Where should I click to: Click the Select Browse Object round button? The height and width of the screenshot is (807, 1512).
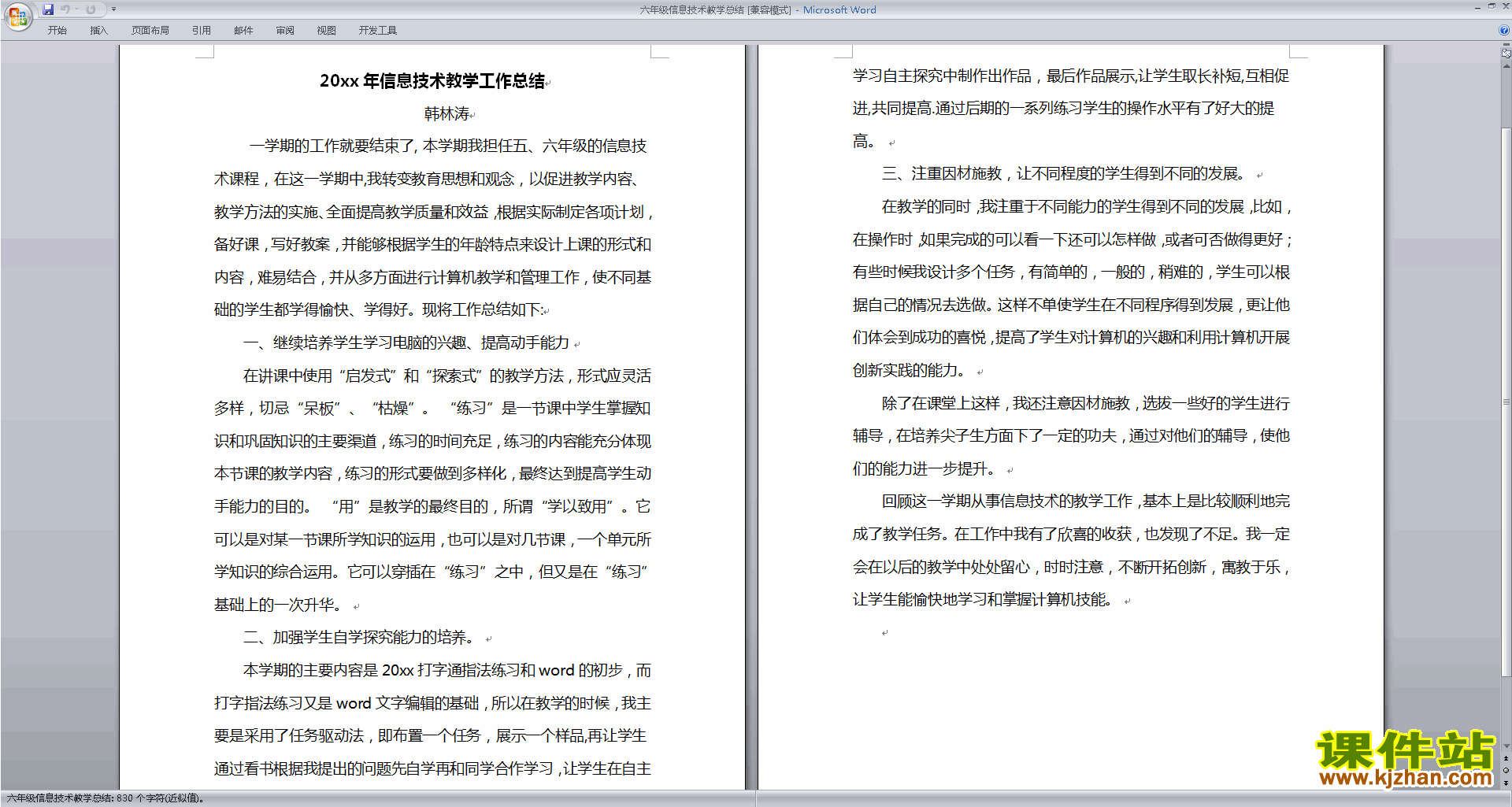(x=1506, y=771)
